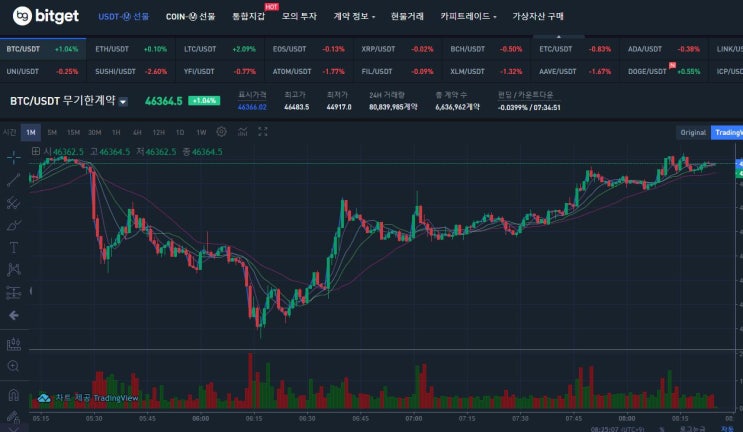The height and width of the screenshot is (432, 743).
Task: Enter fullscreen chart mode
Action: coord(263,132)
